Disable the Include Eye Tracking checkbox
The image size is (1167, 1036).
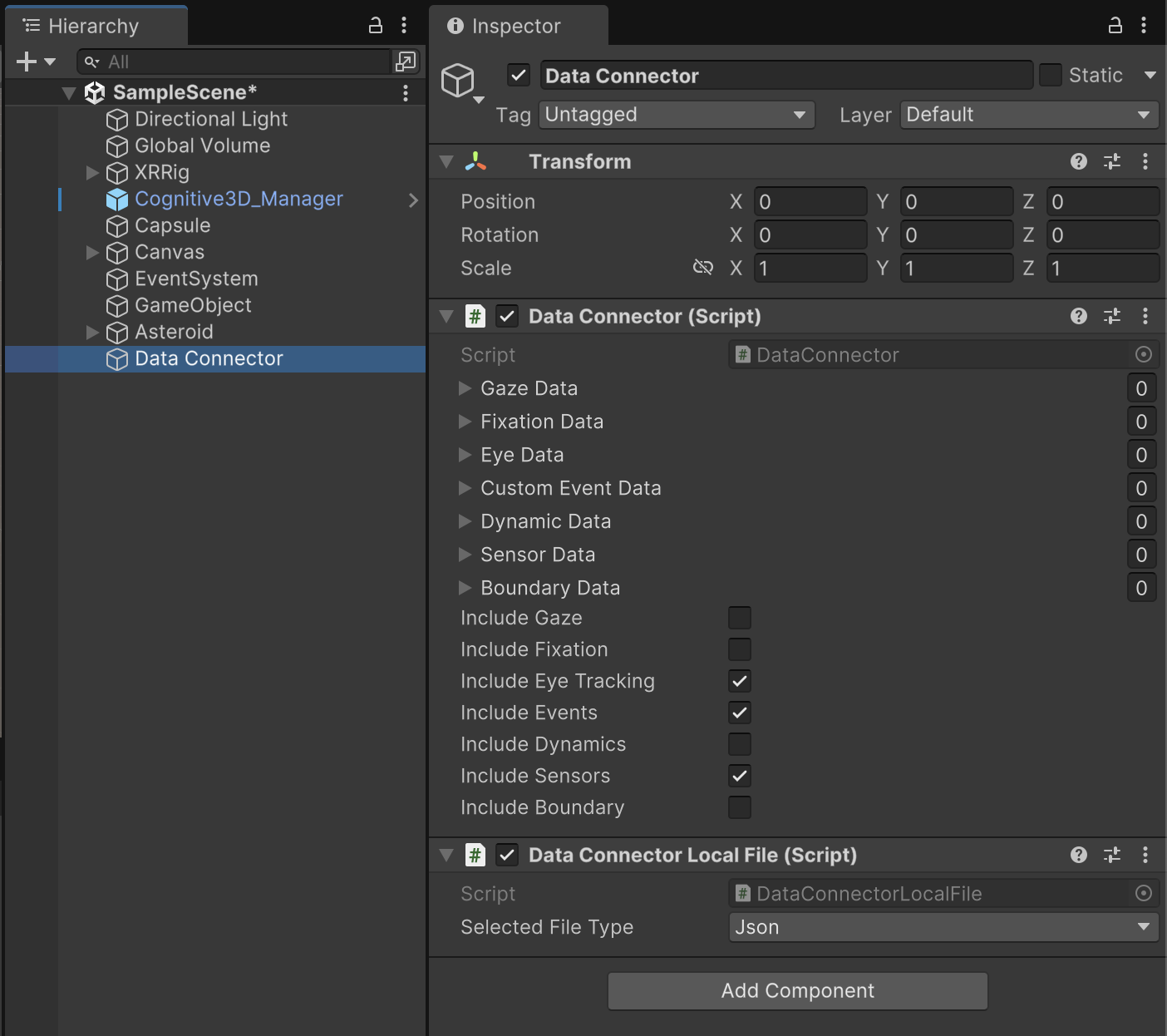[739, 680]
